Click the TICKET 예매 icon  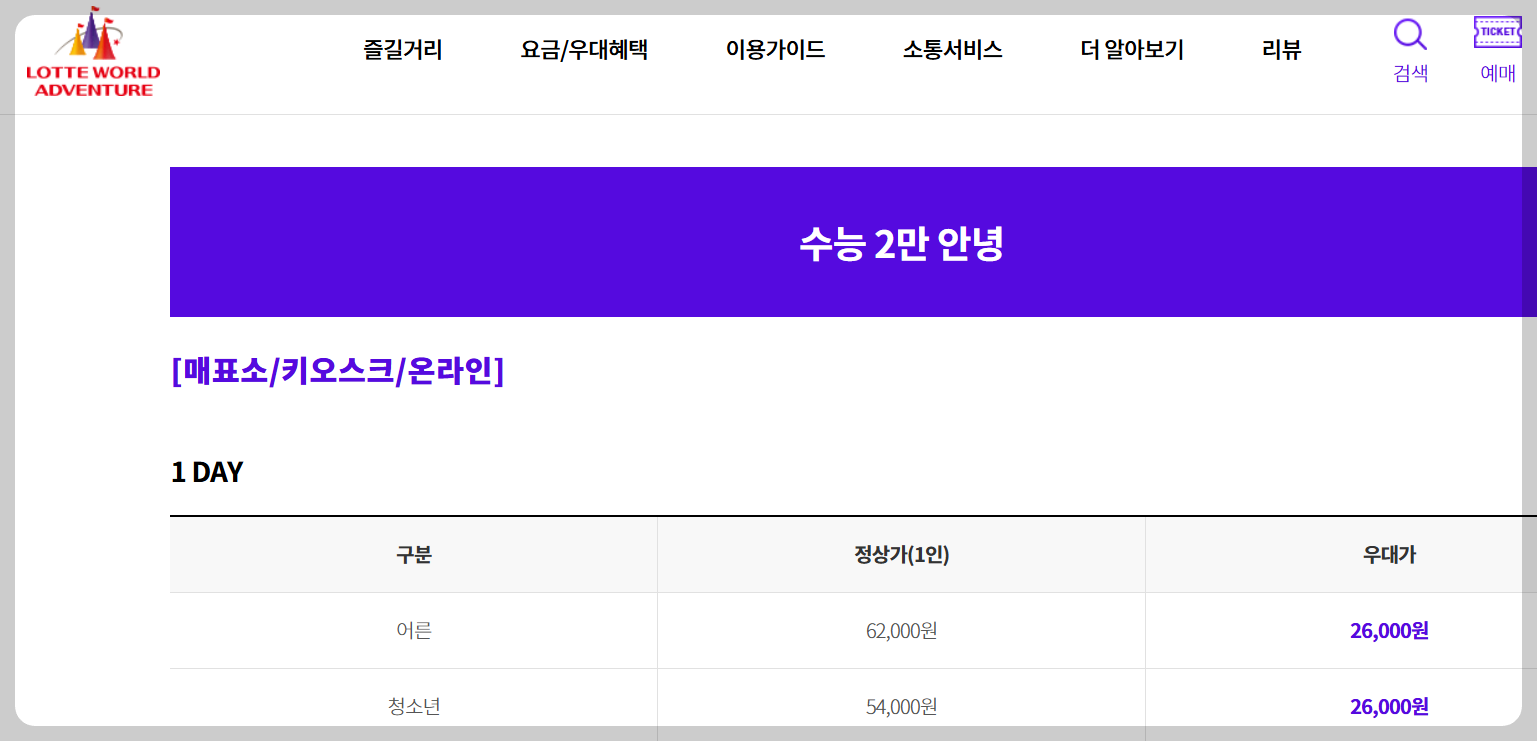point(1496,32)
